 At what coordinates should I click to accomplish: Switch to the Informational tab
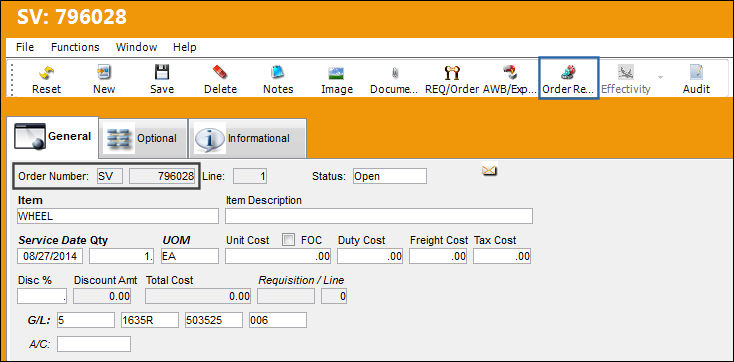[x=247, y=139]
